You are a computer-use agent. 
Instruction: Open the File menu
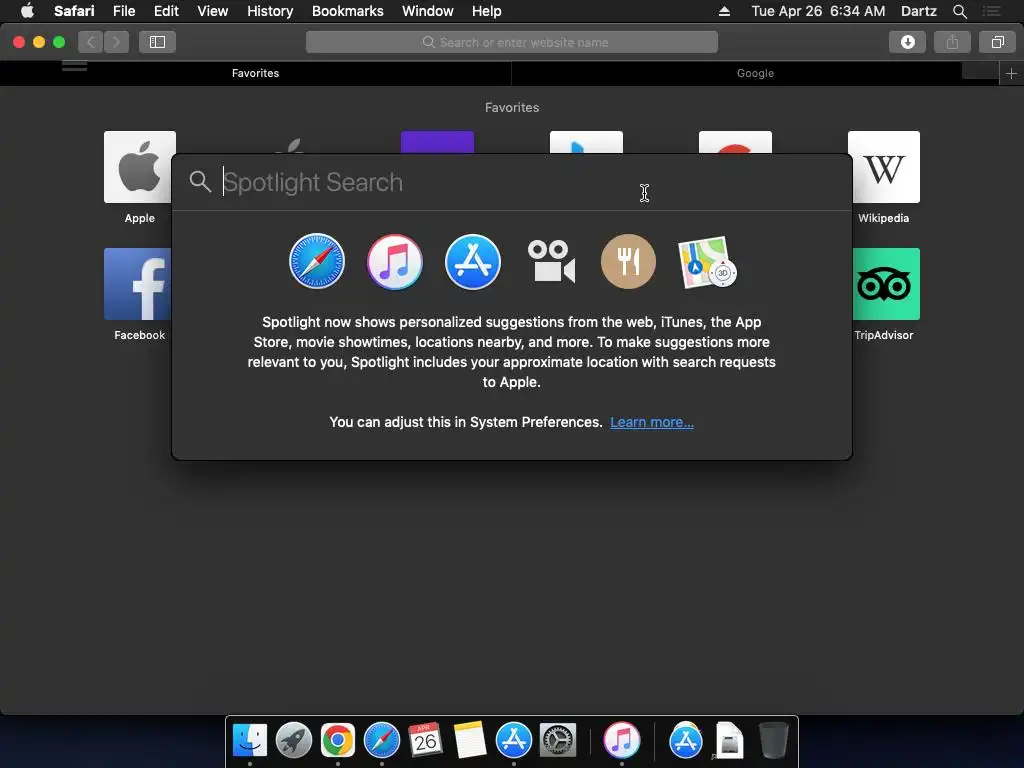124,11
